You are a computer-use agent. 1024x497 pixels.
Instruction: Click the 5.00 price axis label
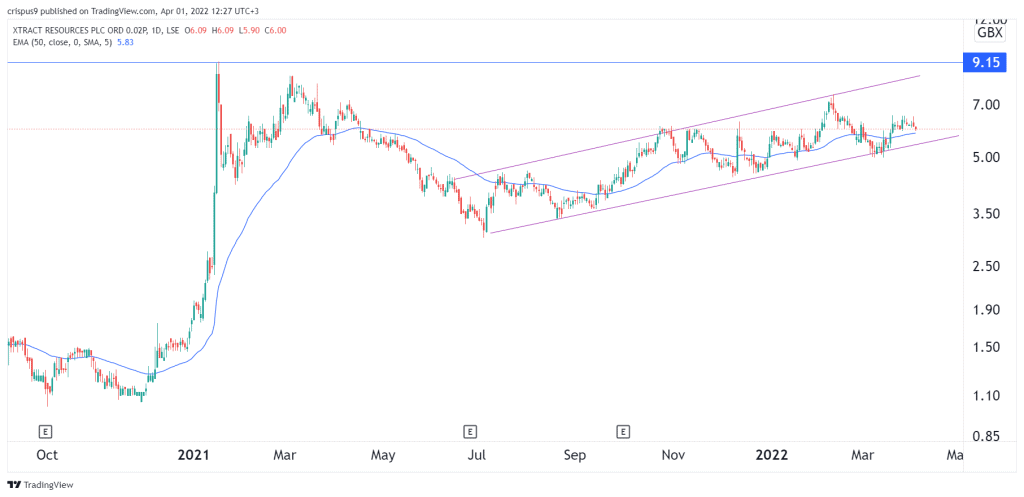click(x=984, y=157)
